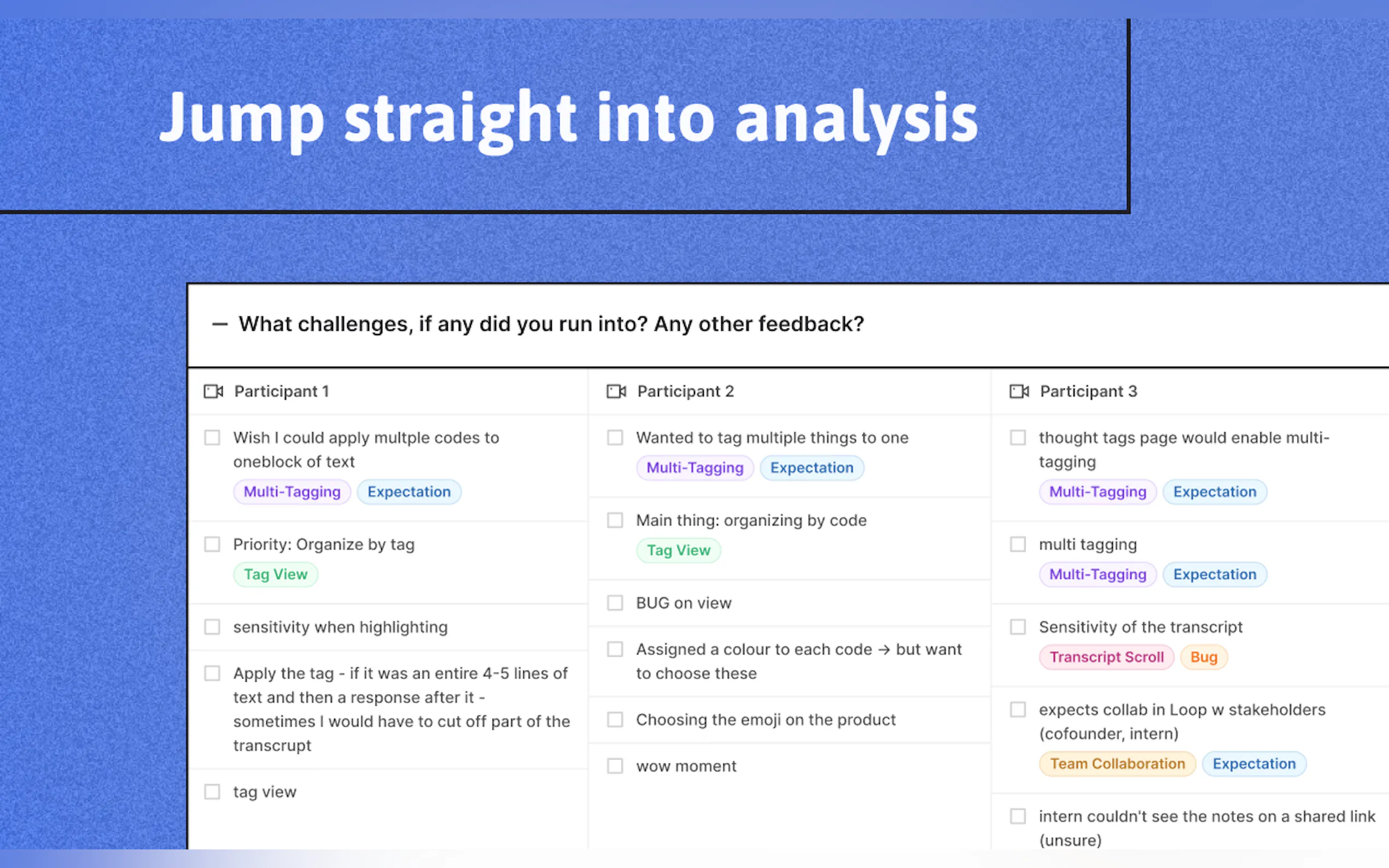
Task: Check the 'wow moment' note checkbox
Action: coord(615,766)
